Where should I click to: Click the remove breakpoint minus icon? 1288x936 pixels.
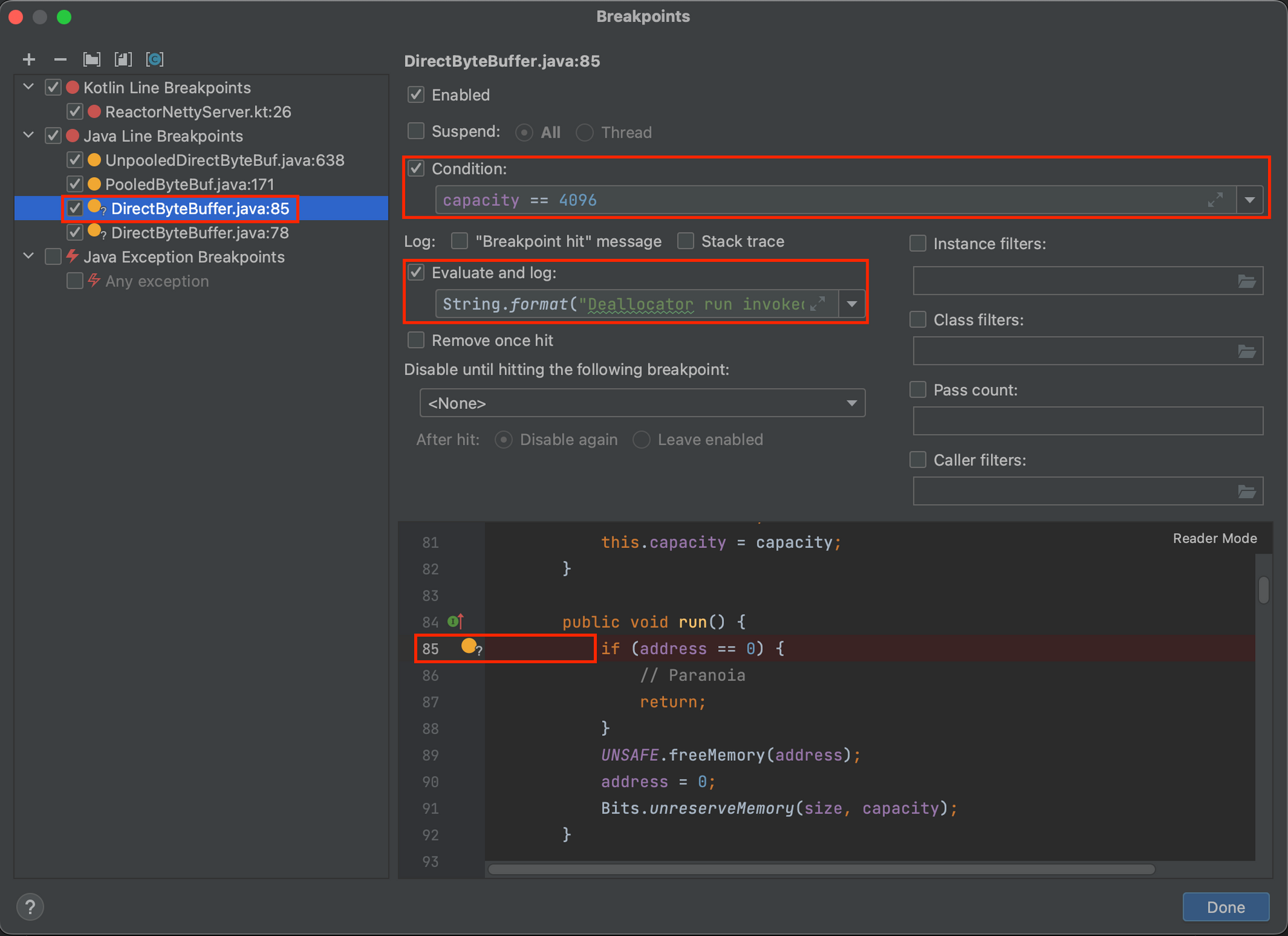(x=60, y=60)
